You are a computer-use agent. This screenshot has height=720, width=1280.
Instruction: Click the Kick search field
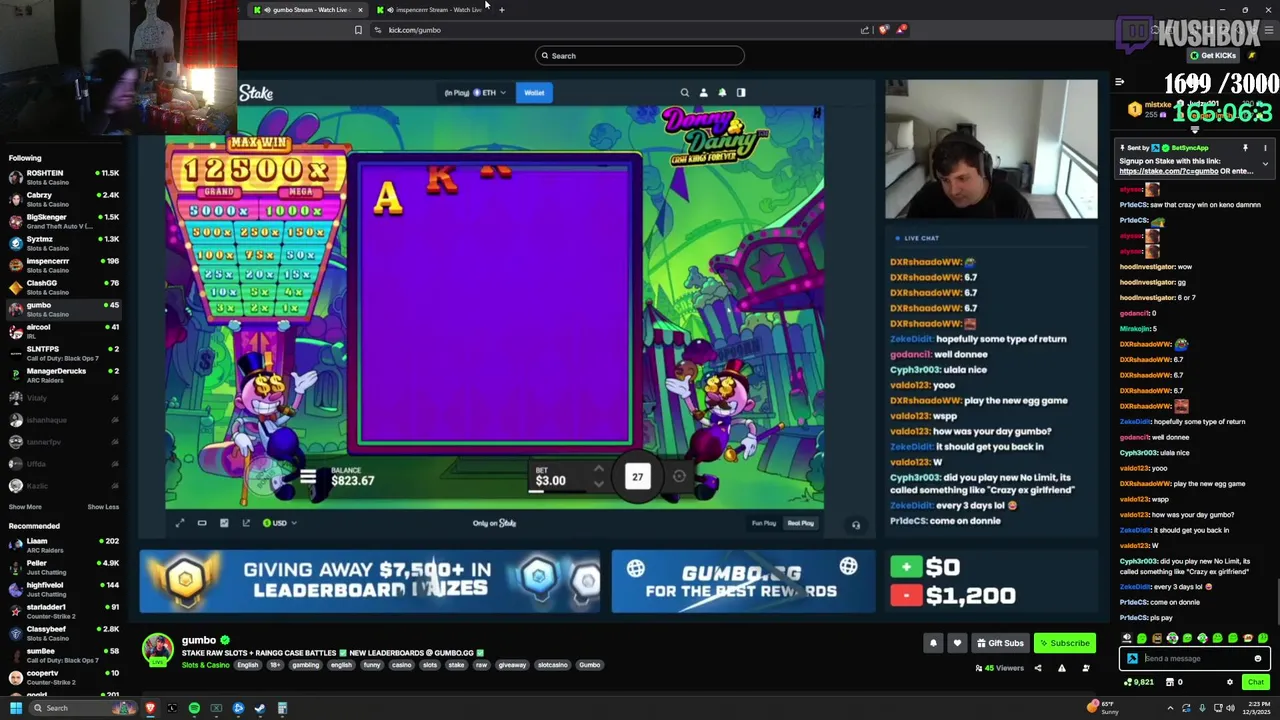pyautogui.click(x=640, y=56)
